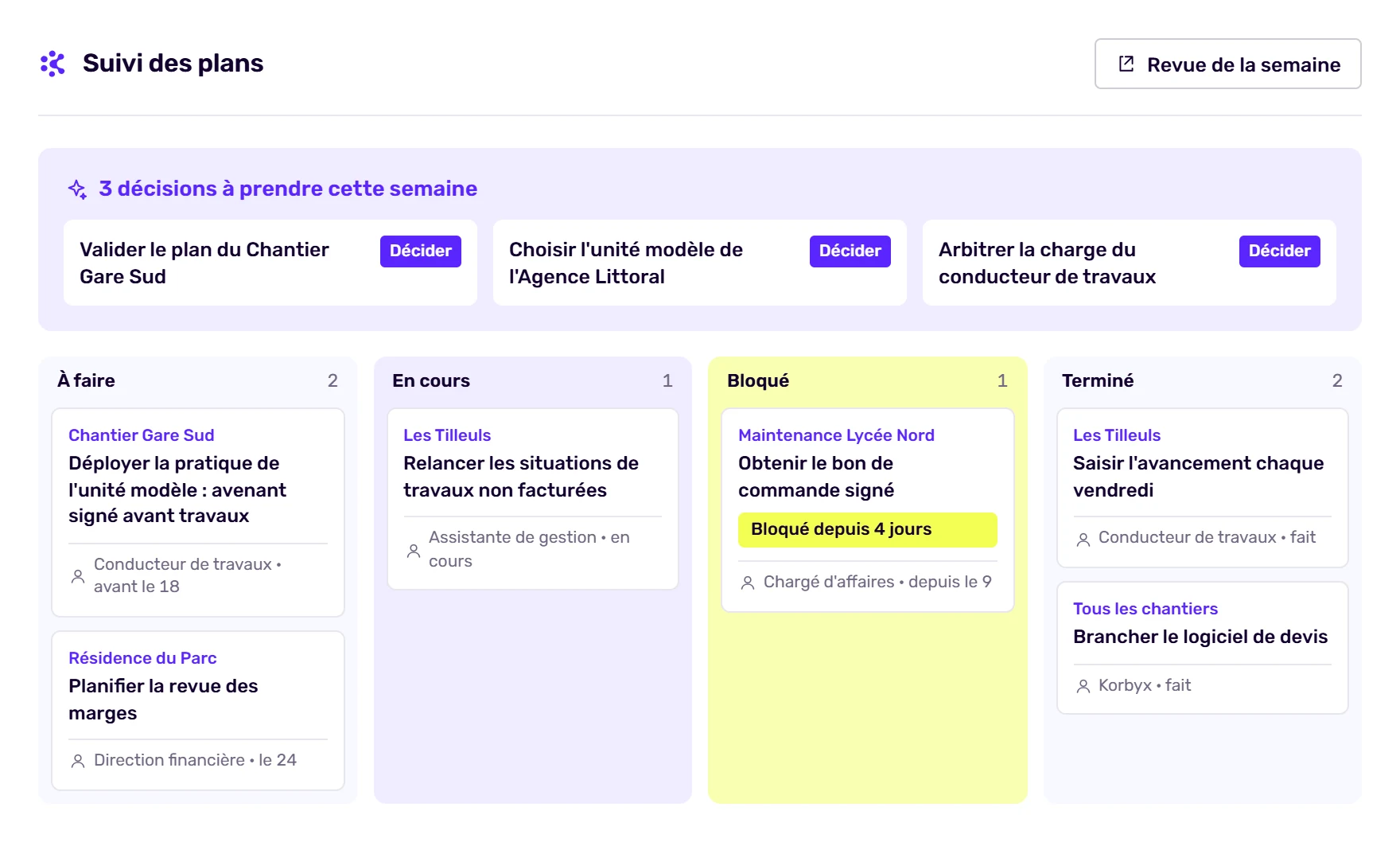Select the En cours column header
The height and width of the screenshot is (842, 1400).
[431, 380]
